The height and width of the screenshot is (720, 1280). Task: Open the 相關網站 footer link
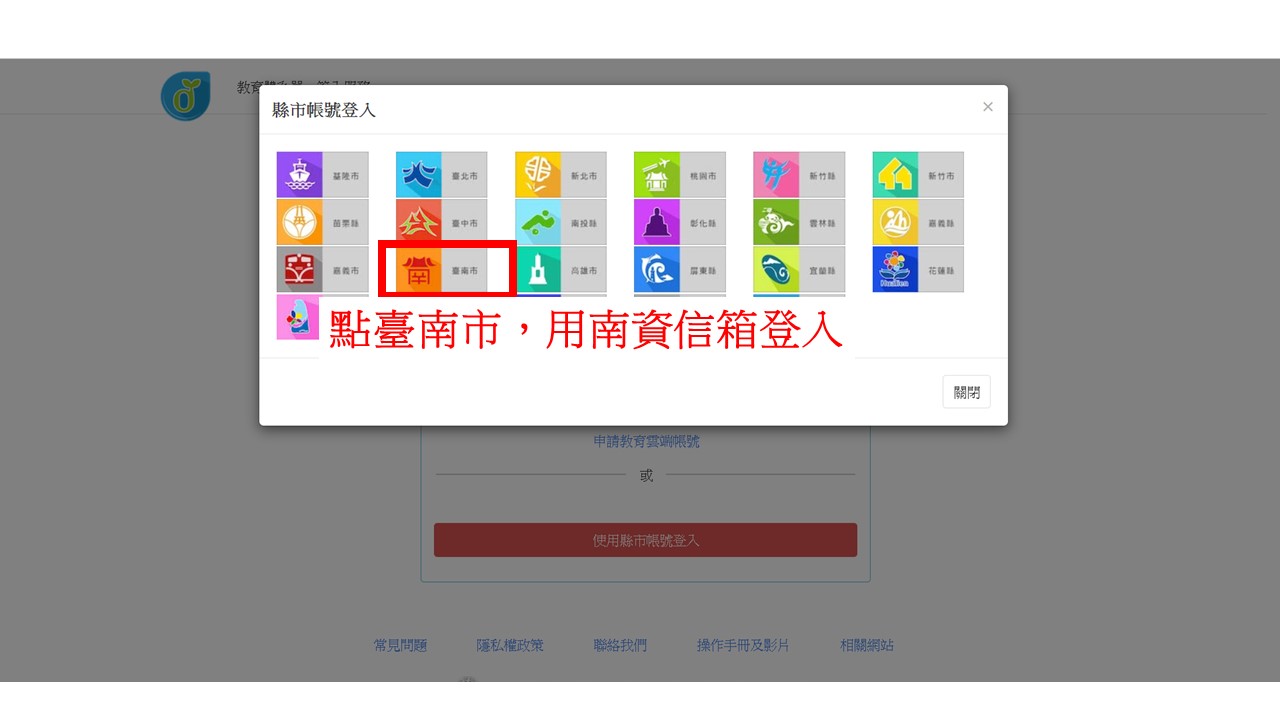pyautogui.click(x=867, y=645)
